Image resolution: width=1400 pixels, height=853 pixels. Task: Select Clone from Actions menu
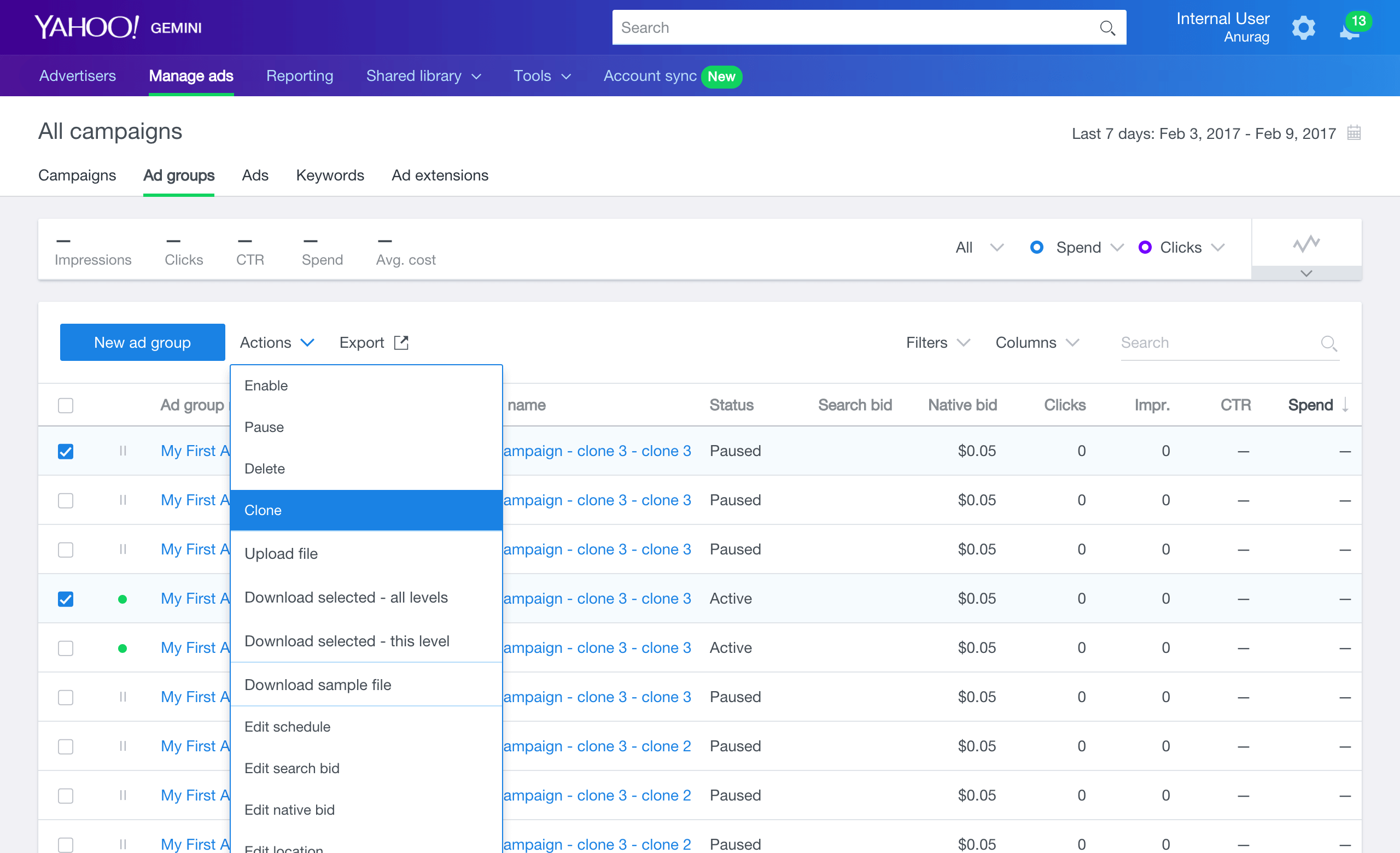(x=263, y=510)
